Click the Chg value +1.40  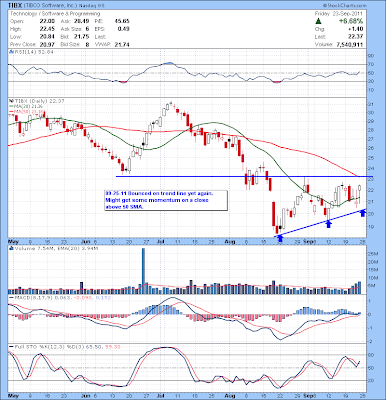[356, 29]
